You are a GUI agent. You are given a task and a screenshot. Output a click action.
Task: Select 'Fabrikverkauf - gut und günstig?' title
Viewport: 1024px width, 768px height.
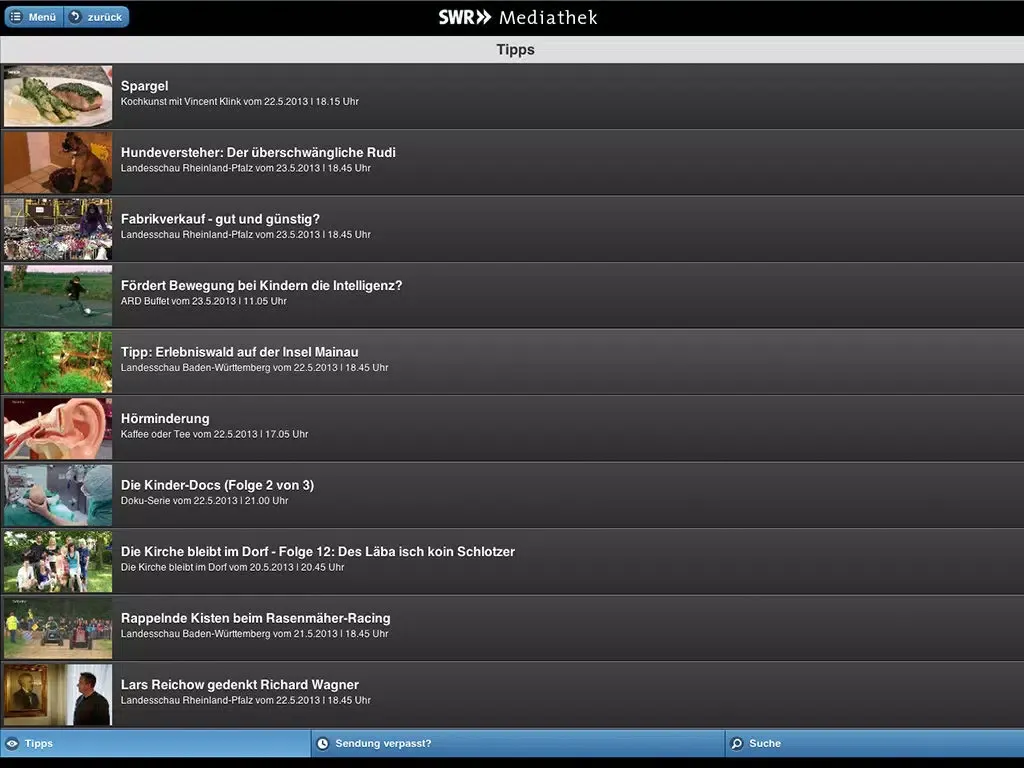(x=220, y=219)
